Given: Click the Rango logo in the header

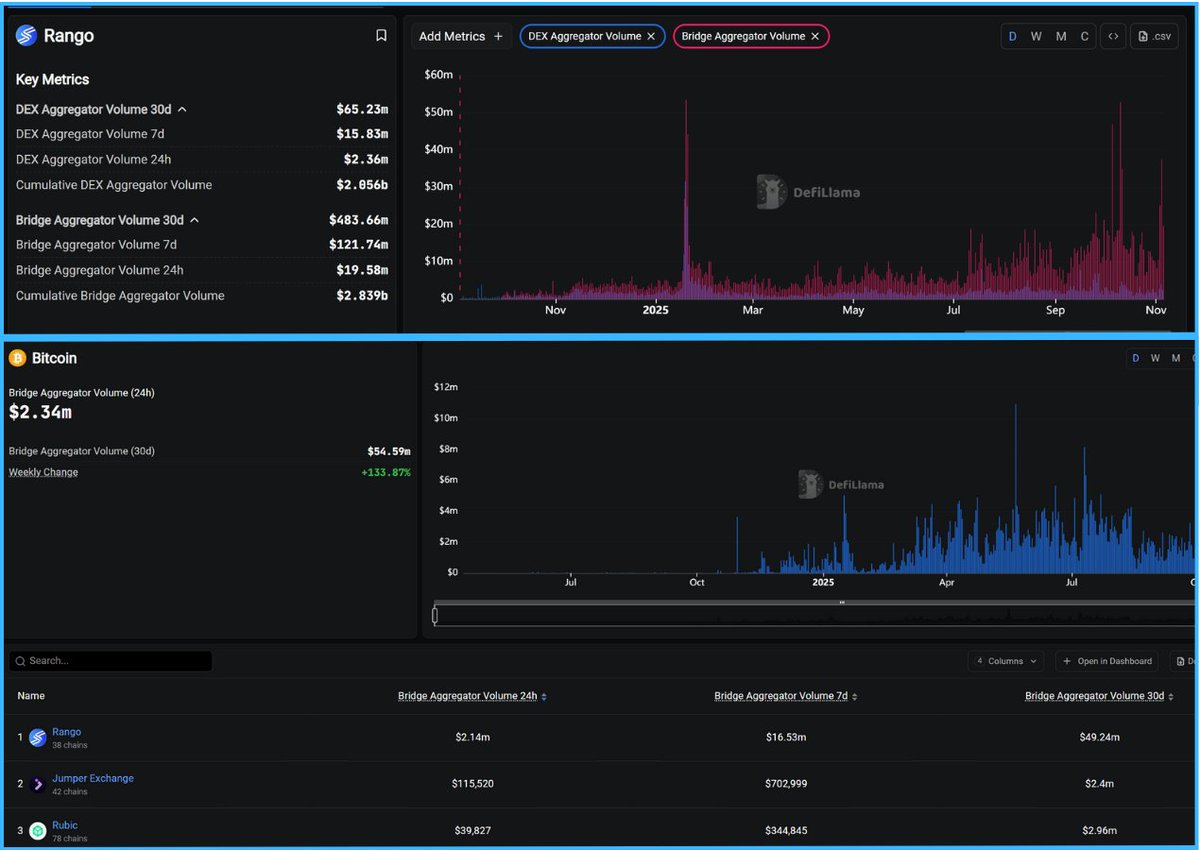Looking at the screenshot, I should click(x=26, y=36).
